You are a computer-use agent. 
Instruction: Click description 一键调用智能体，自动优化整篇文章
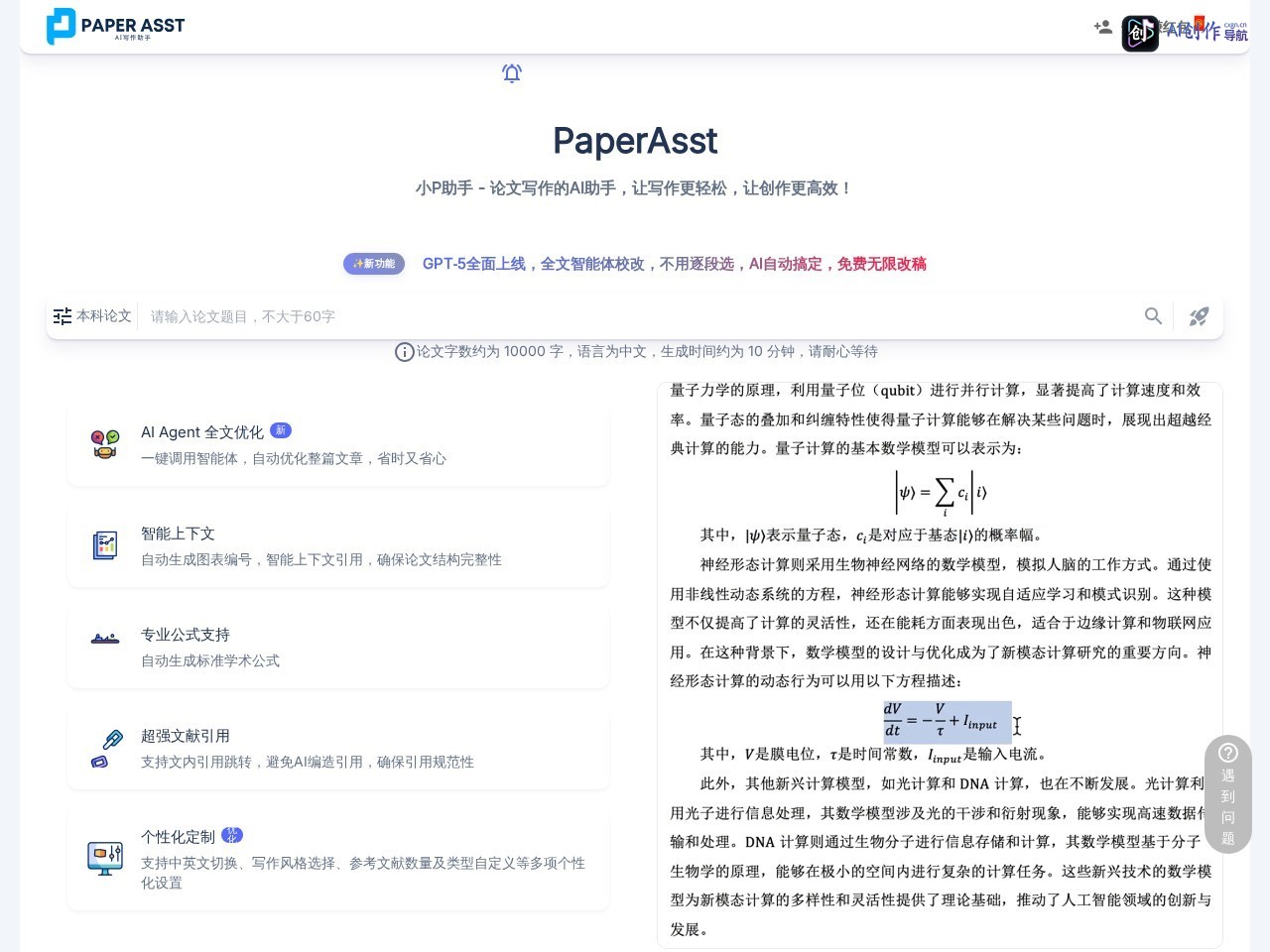pos(294,458)
